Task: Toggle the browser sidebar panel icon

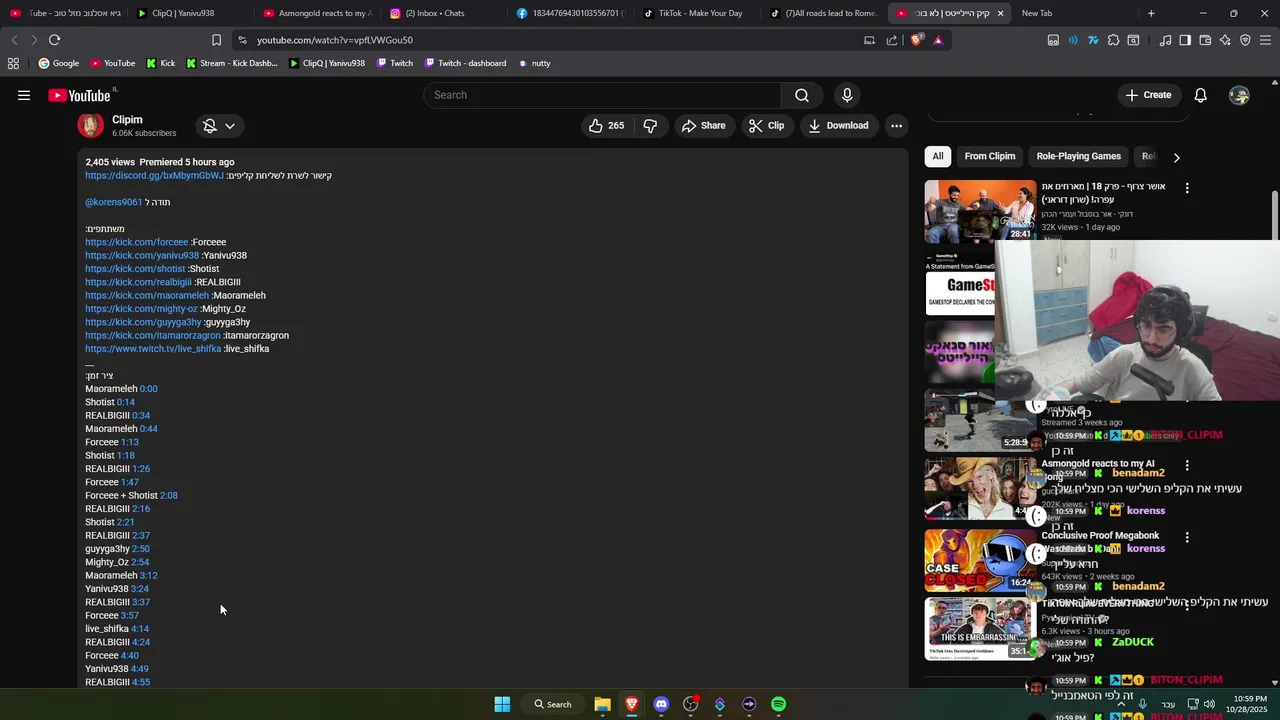Action: click(1185, 40)
